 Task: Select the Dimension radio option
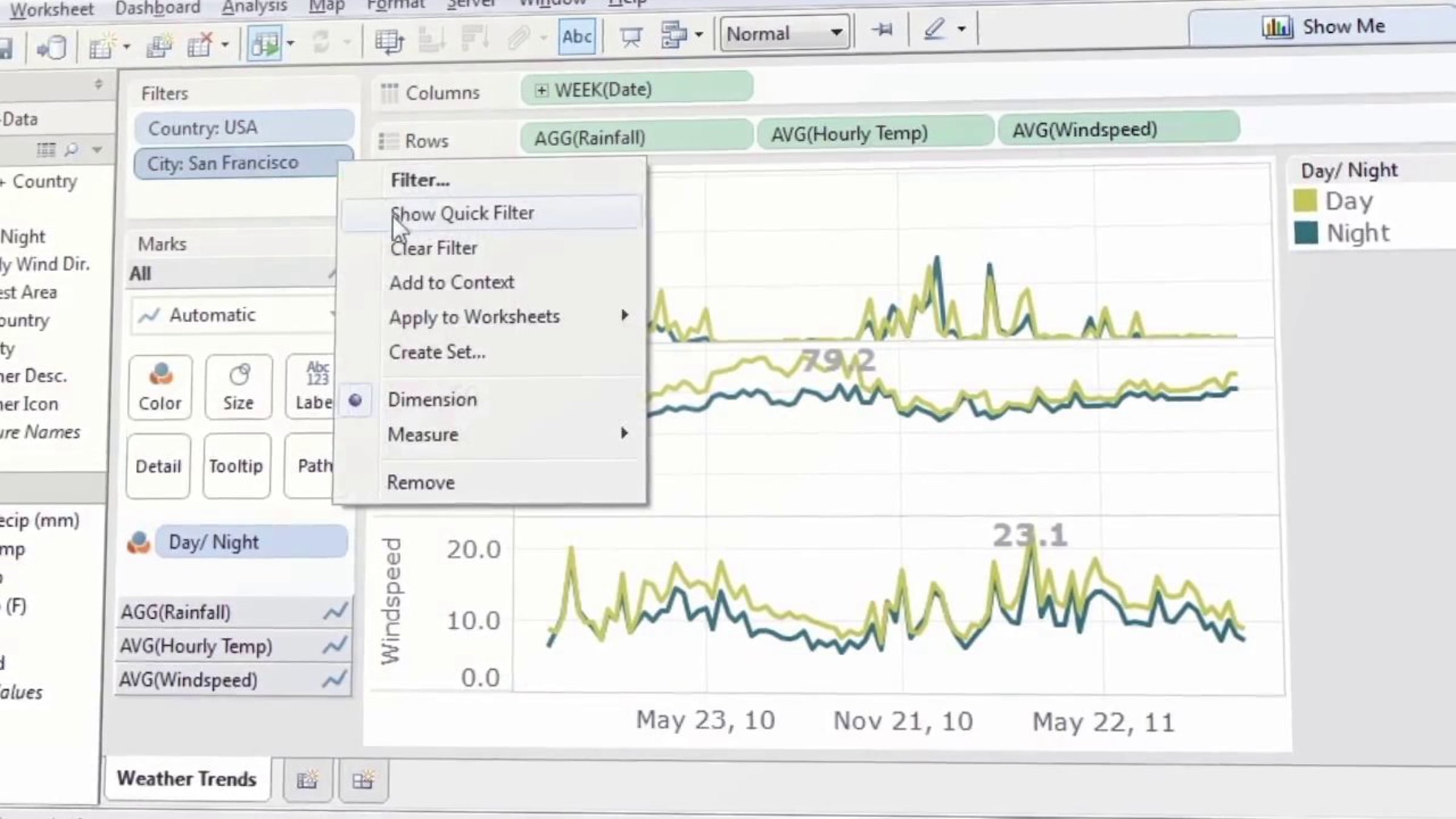tap(432, 400)
